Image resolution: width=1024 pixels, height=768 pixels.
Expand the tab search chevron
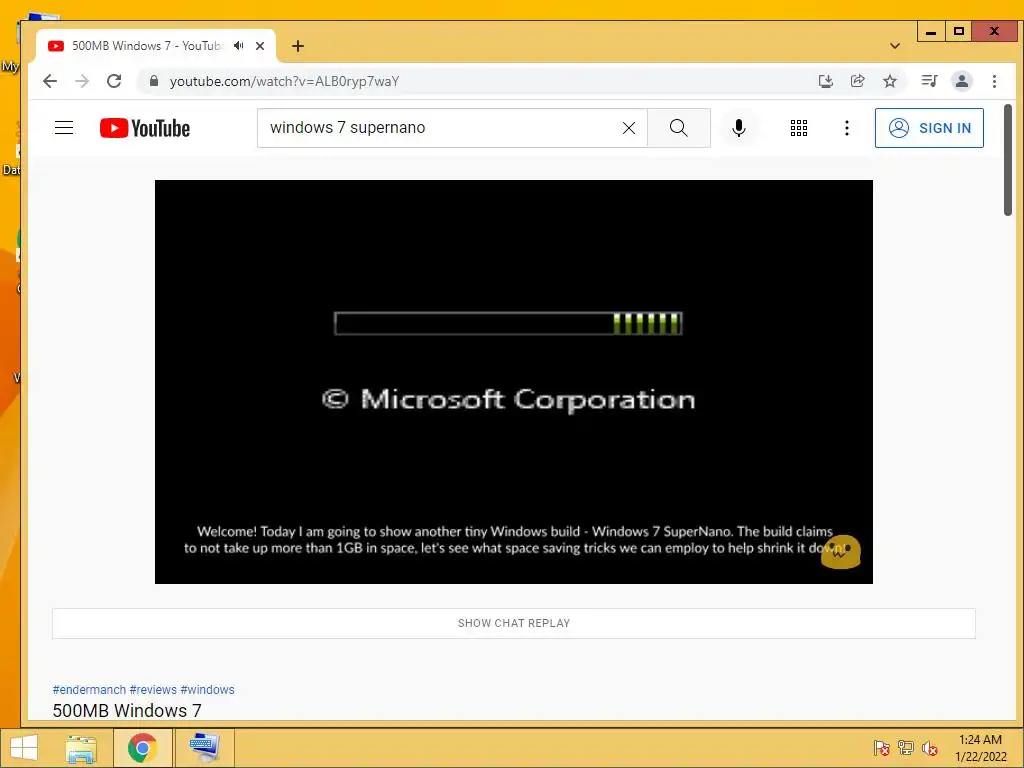[x=895, y=46]
